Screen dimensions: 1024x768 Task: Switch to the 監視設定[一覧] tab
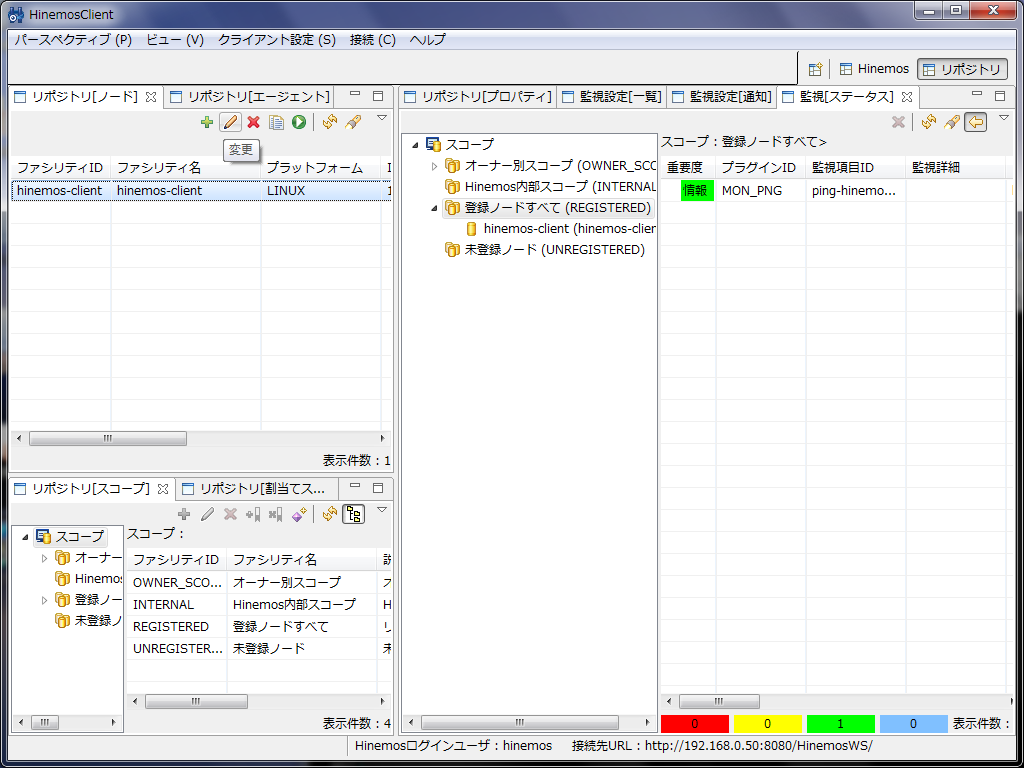(613, 97)
